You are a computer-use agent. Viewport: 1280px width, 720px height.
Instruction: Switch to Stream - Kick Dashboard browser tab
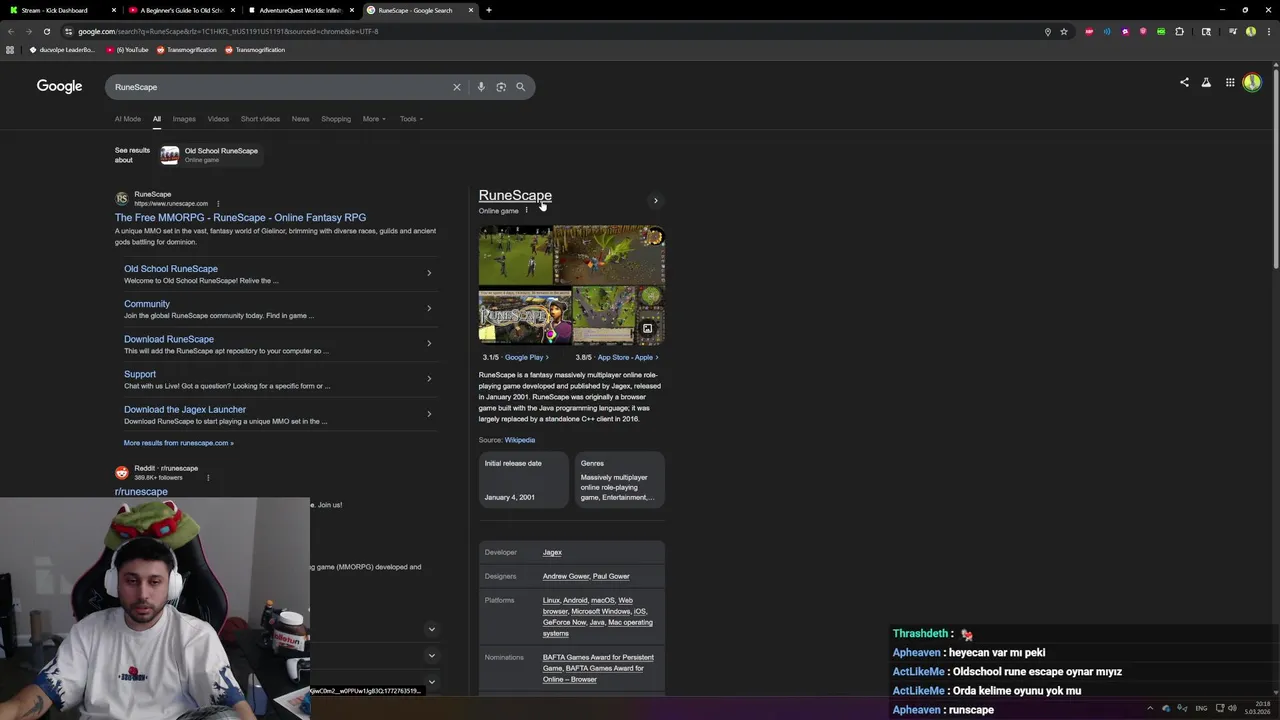tap(60, 10)
